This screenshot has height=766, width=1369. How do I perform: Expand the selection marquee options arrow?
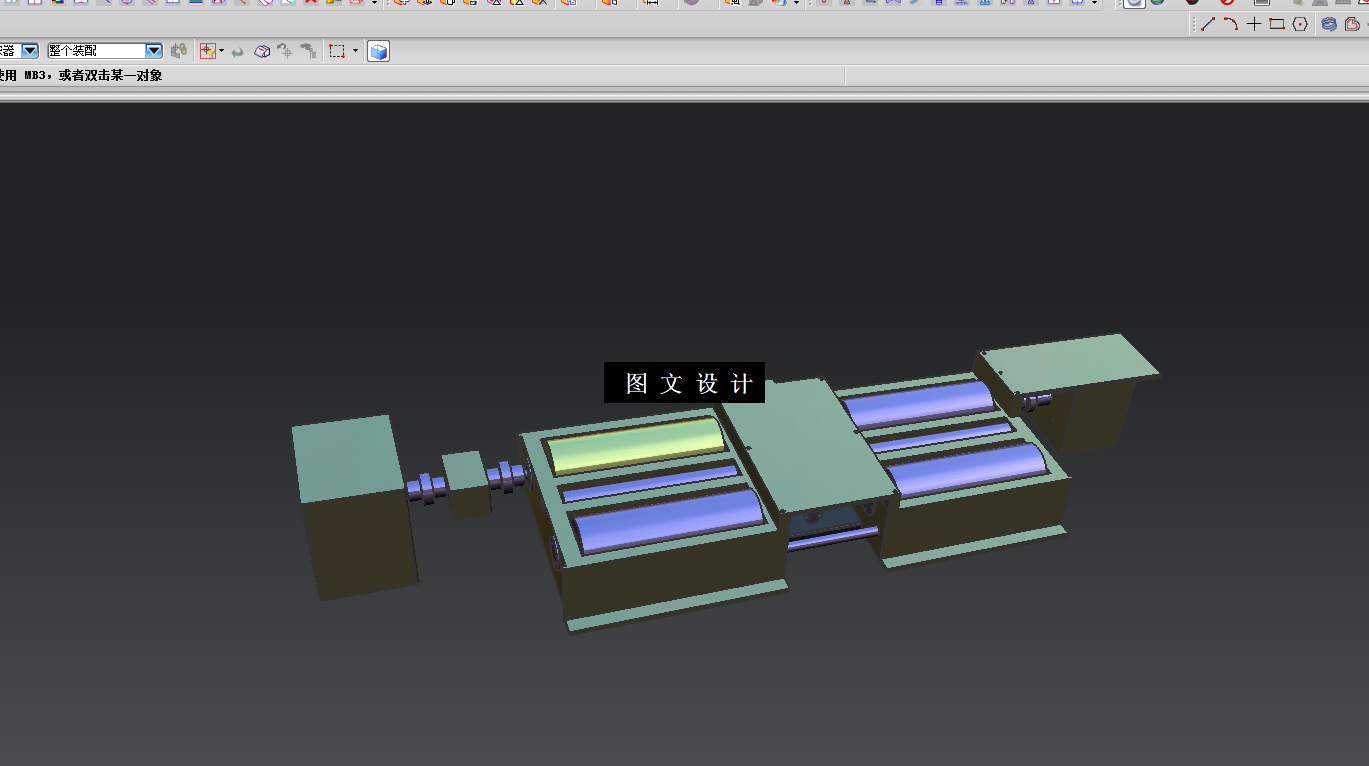tap(355, 51)
